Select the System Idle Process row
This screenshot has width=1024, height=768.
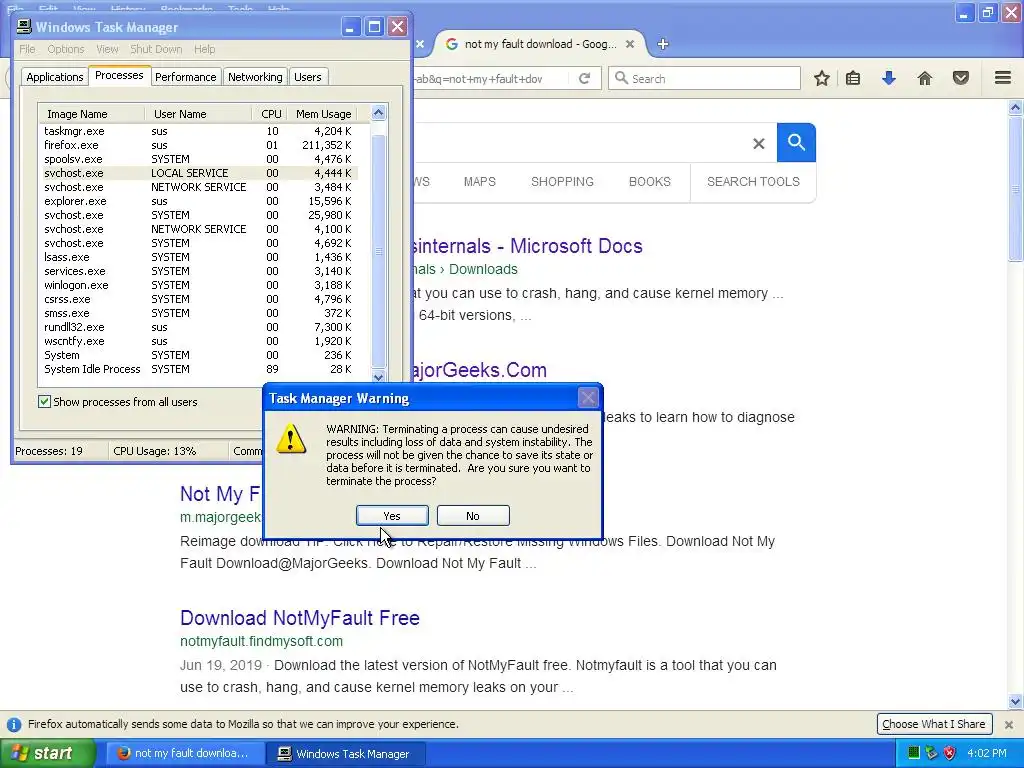click(198, 369)
